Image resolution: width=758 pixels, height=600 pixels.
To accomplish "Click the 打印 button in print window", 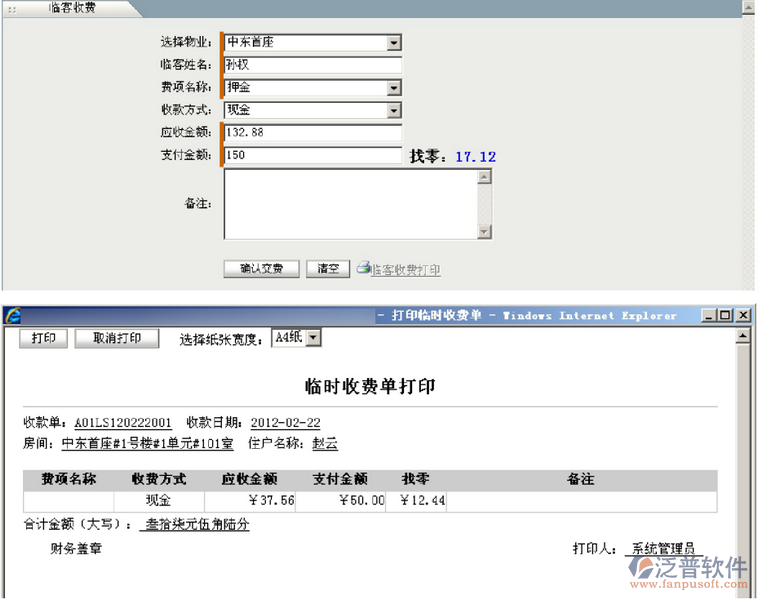I will pos(43,338).
